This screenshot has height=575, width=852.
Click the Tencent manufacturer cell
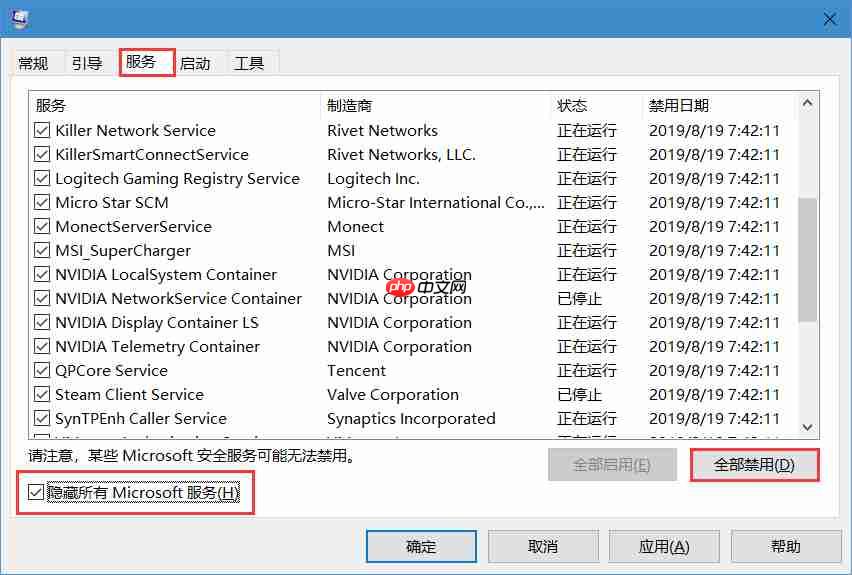(x=356, y=371)
